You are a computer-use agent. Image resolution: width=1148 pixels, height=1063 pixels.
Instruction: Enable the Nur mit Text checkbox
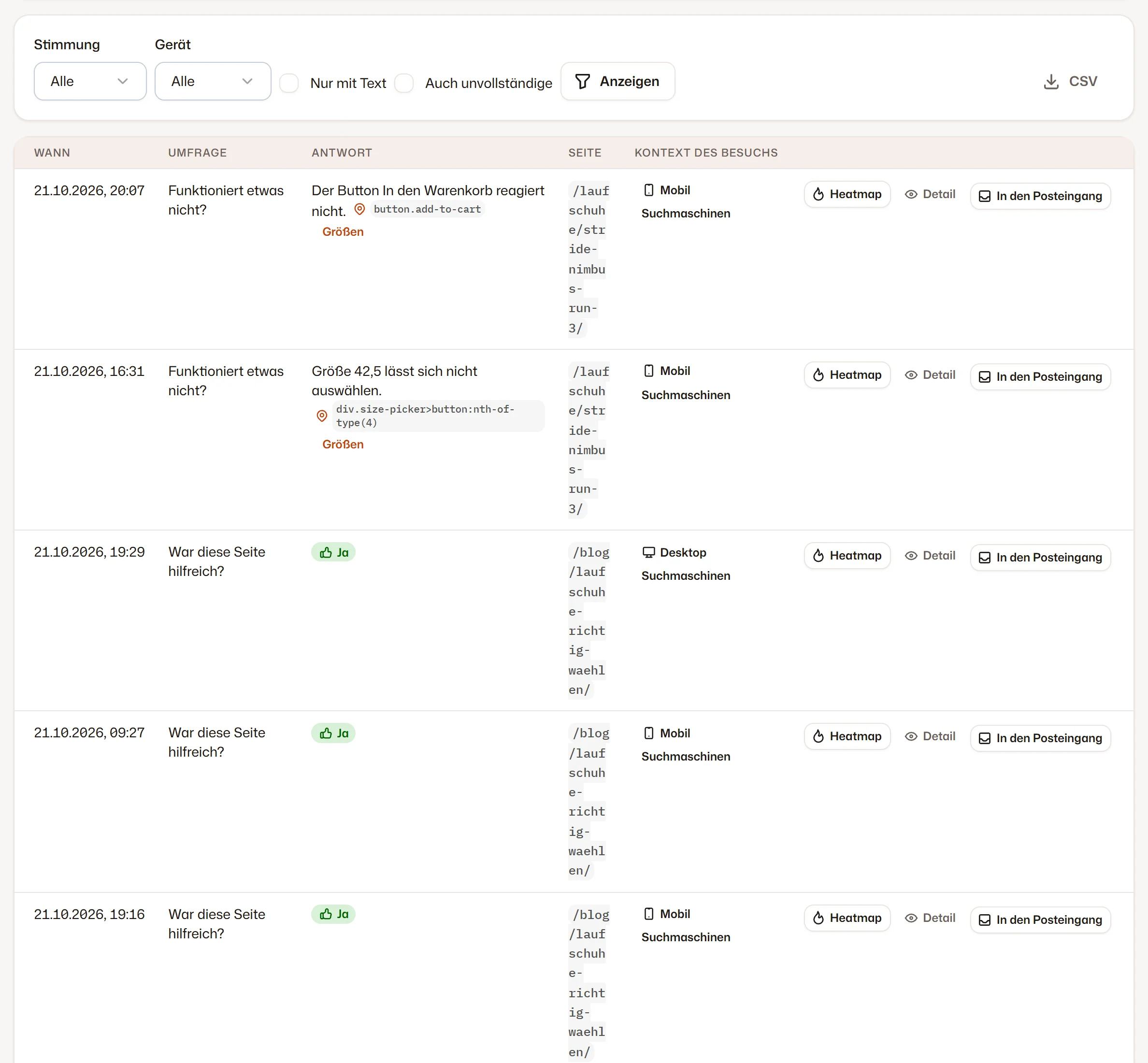289,83
